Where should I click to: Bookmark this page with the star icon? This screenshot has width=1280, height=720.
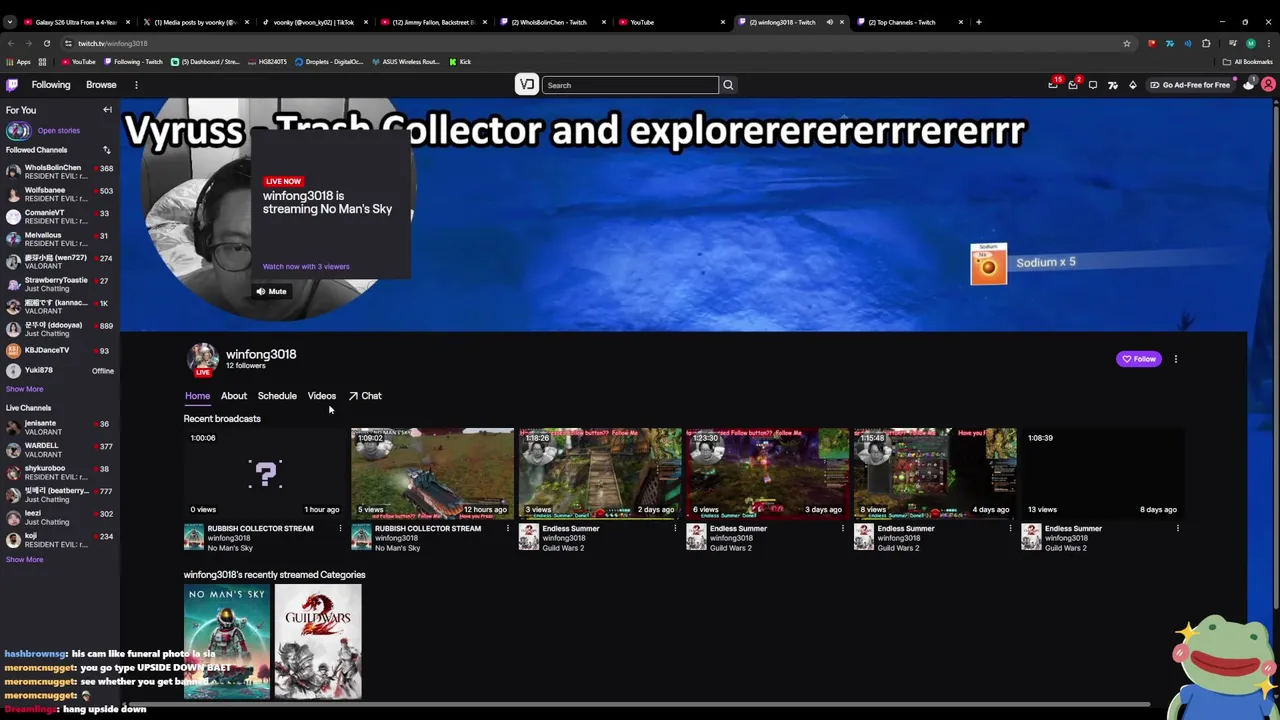pos(1126,43)
